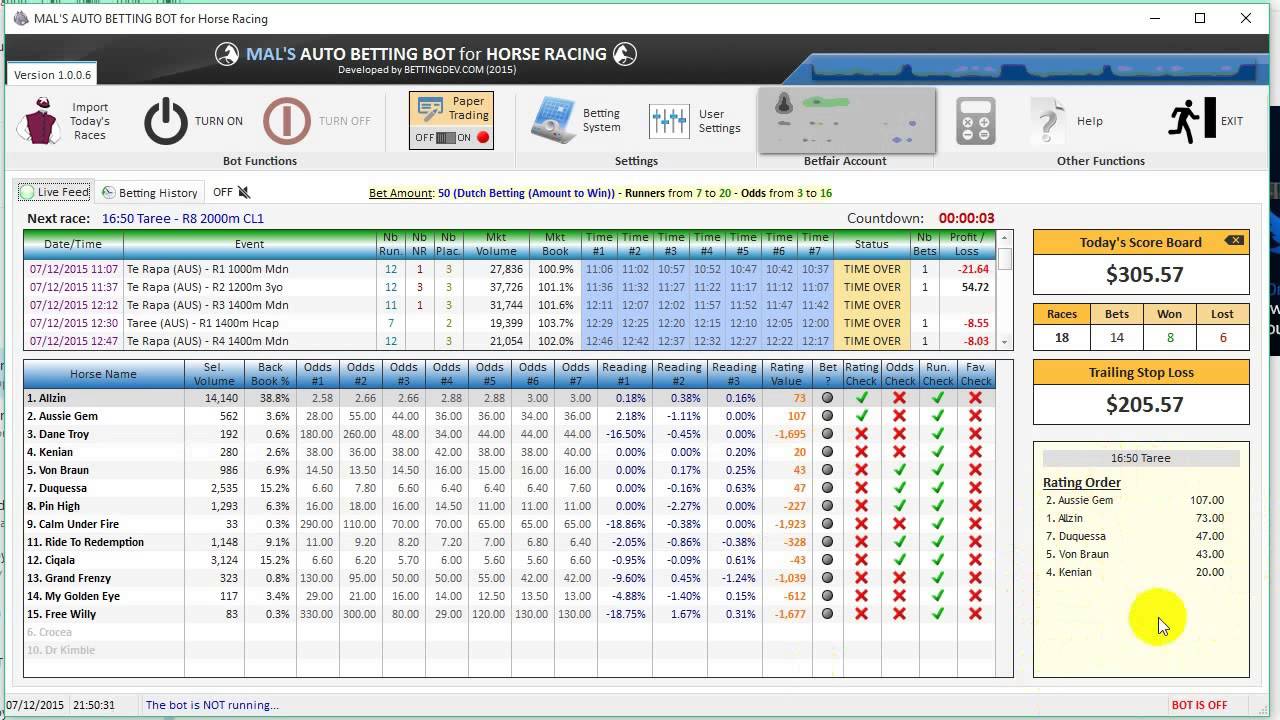Open the calculator tool icon

(975, 121)
